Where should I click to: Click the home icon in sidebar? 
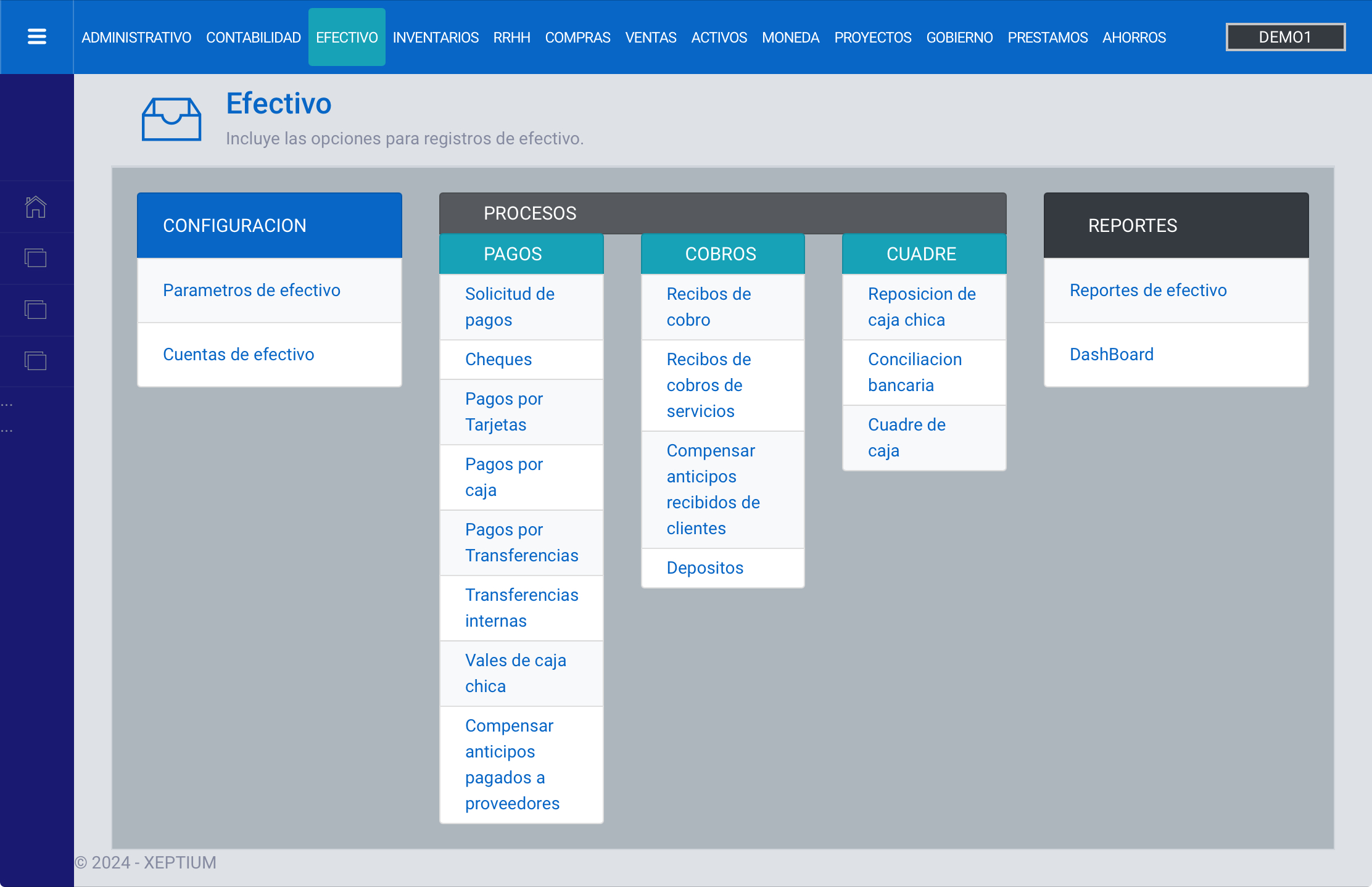point(36,207)
